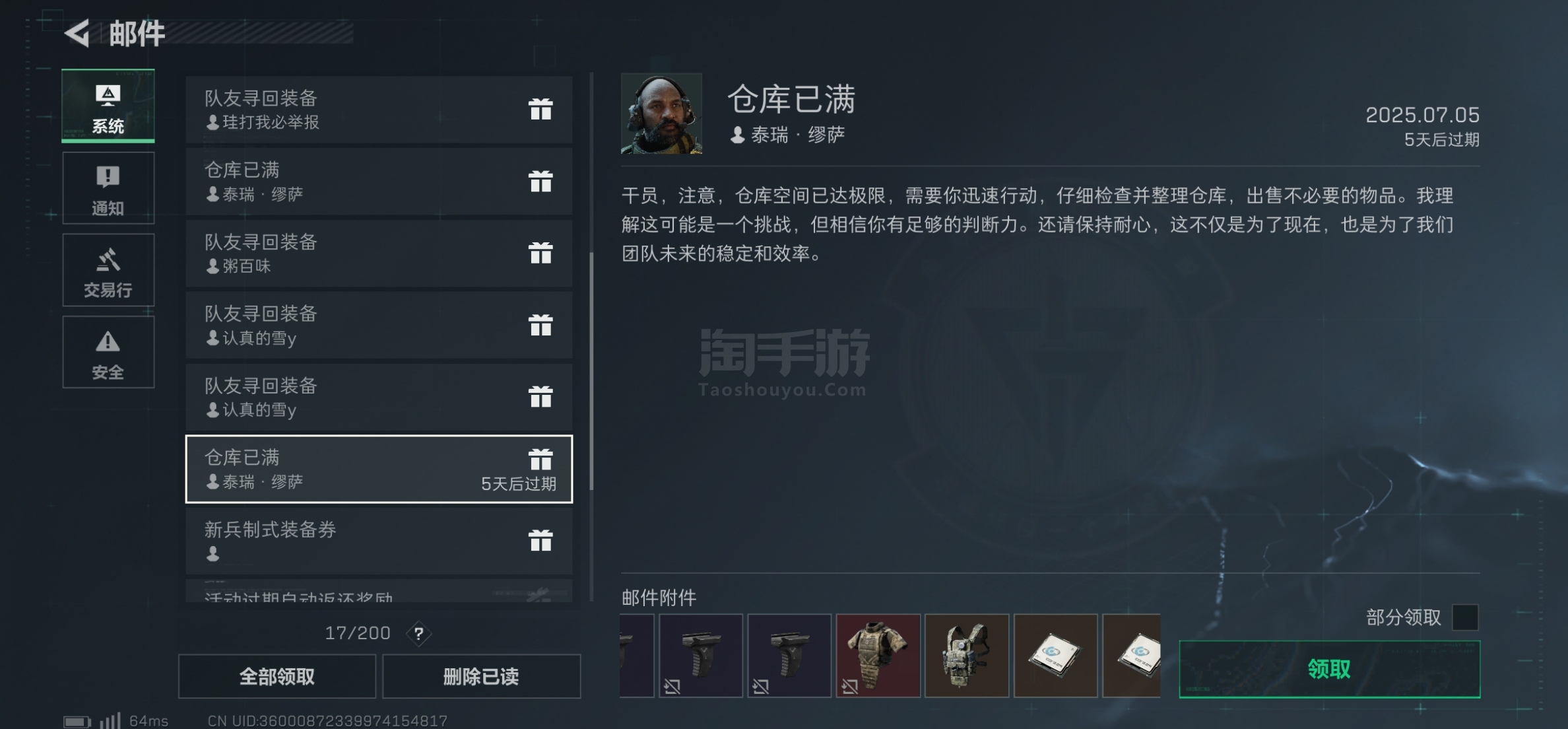Screen dimensions: 1568x729
Task: Select the first foregrip attachment thumbnail
Action: click(701, 656)
